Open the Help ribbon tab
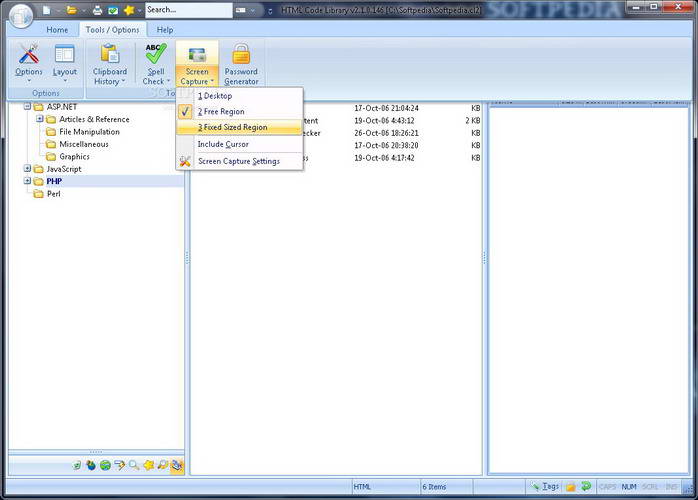Screen dimensions: 698x500 (165, 30)
